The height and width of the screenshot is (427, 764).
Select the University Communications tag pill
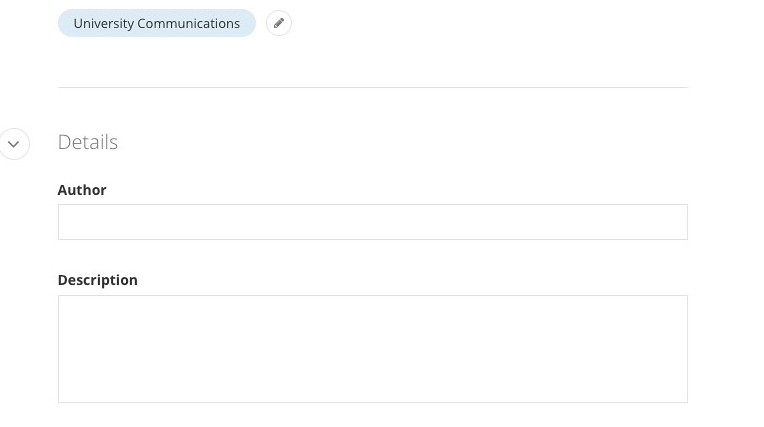pos(156,23)
